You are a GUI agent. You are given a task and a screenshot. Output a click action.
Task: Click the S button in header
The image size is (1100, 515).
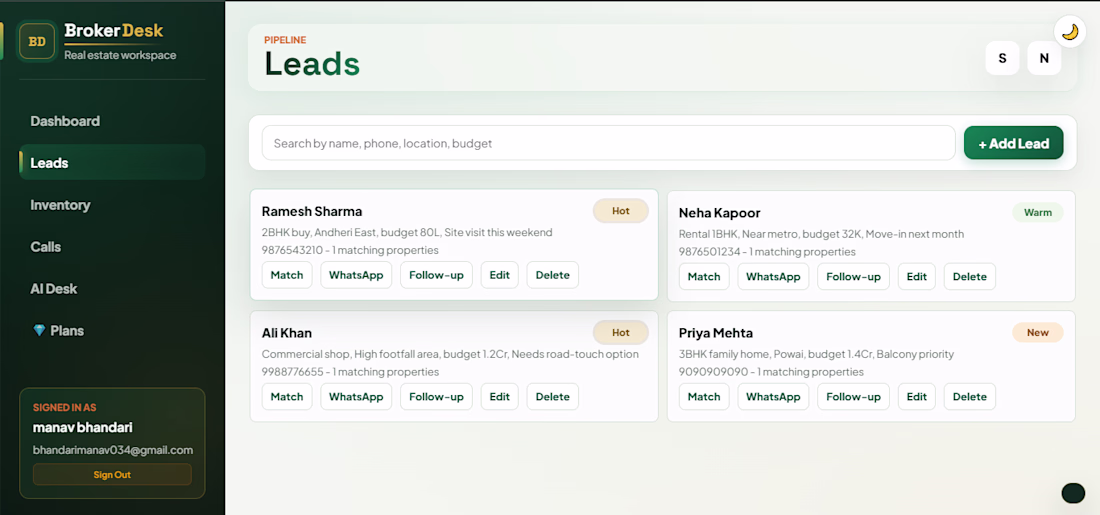click(x=1002, y=58)
